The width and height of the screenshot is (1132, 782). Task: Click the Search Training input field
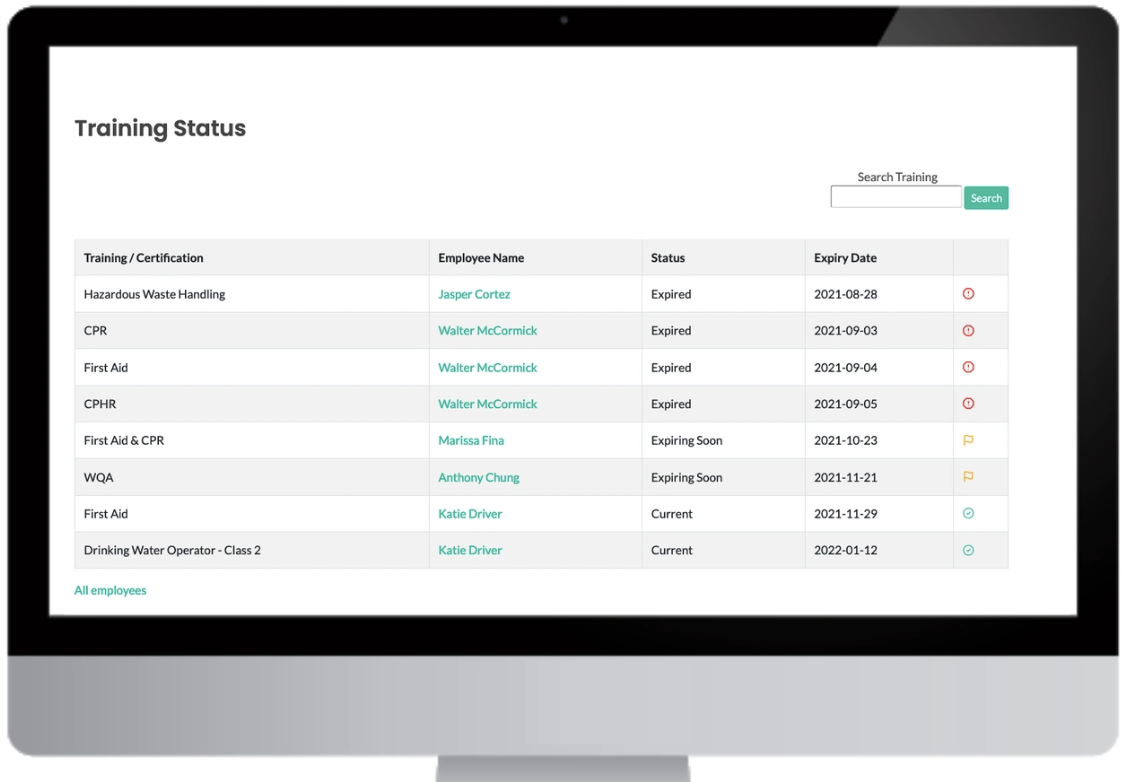895,196
